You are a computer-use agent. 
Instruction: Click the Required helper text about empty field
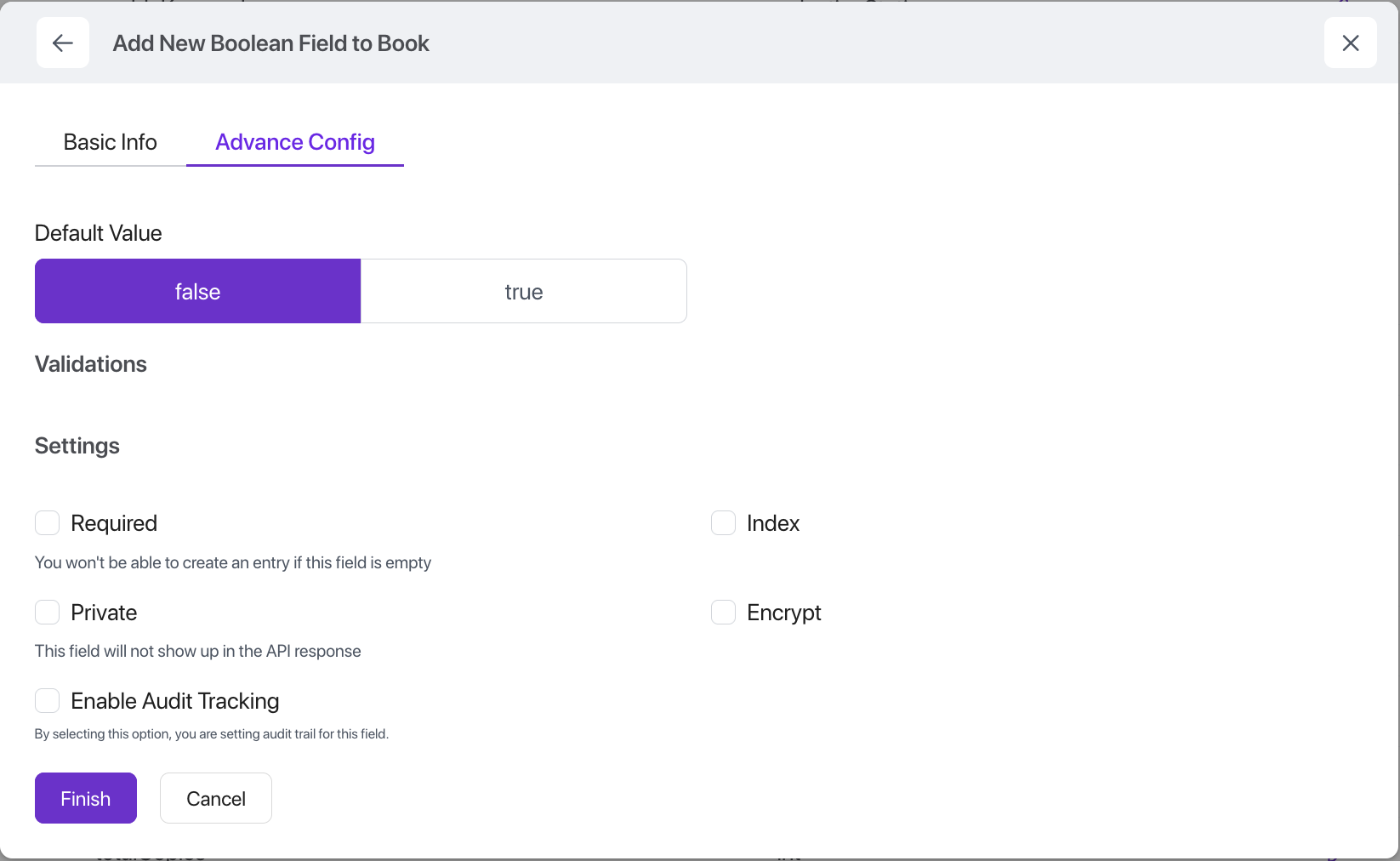coord(233,562)
